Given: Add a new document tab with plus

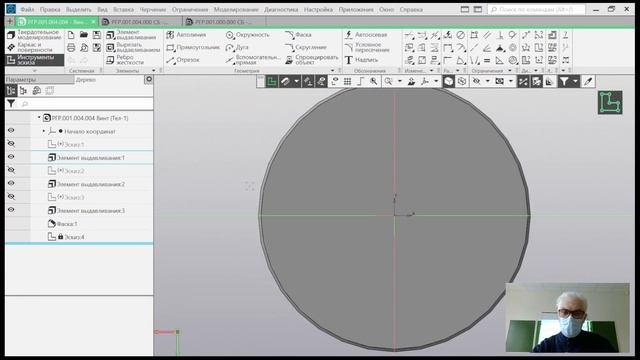Looking at the screenshot, I should tap(10, 22).
